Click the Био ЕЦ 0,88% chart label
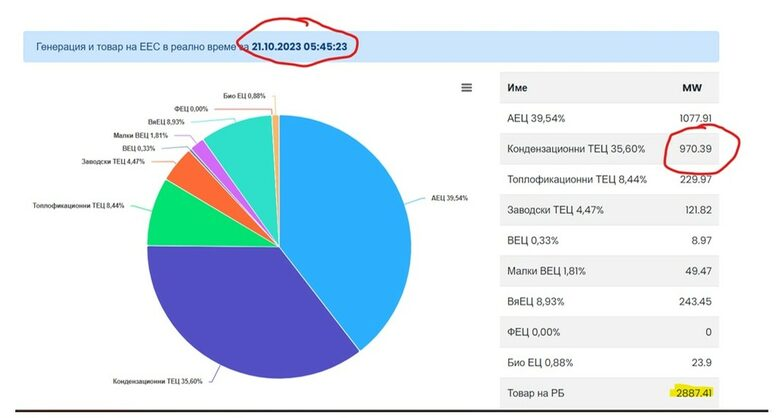The height and width of the screenshot is (418, 780). pos(245,95)
